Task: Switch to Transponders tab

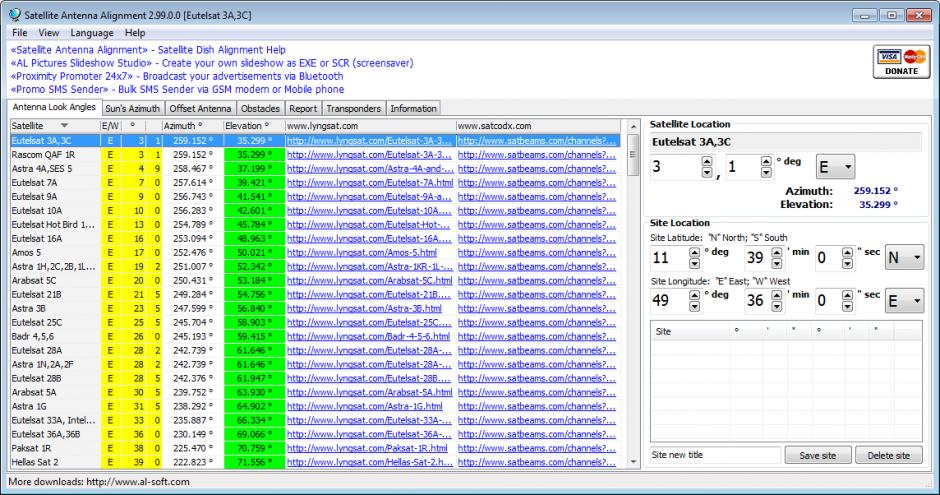Action: [x=354, y=108]
